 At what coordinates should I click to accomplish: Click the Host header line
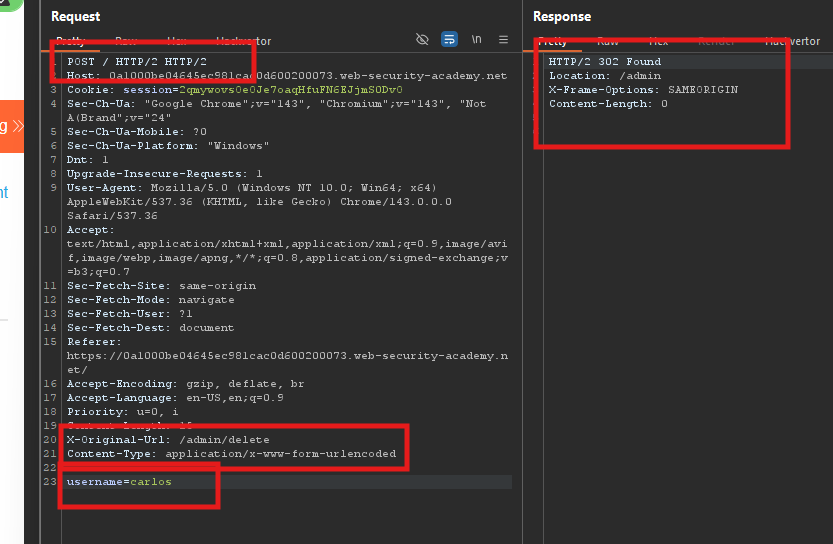(x=287, y=76)
